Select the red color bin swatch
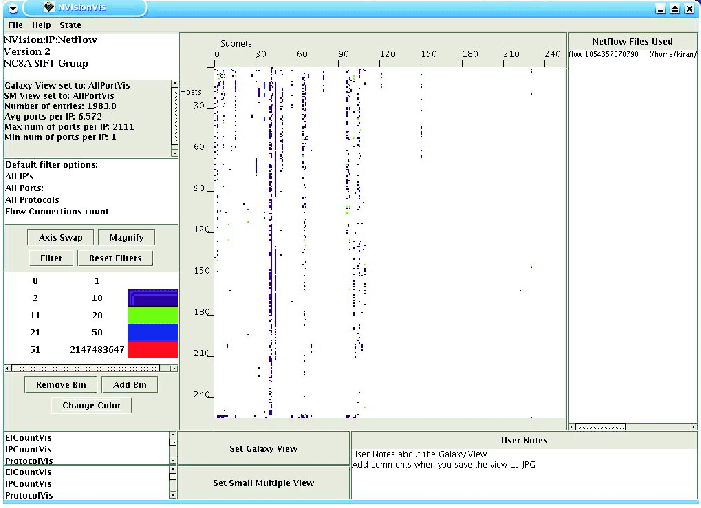The height and width of the screenshot is (508, 701). [153, 349]
